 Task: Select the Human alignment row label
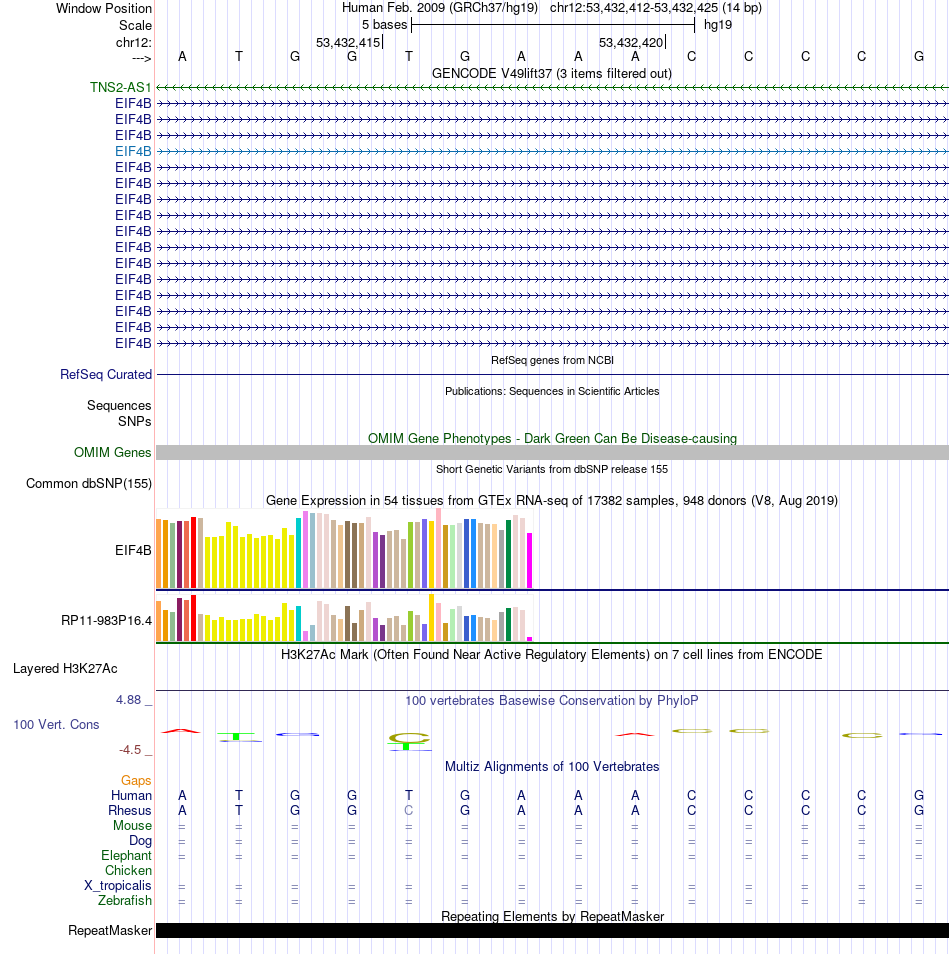point(131,796)
